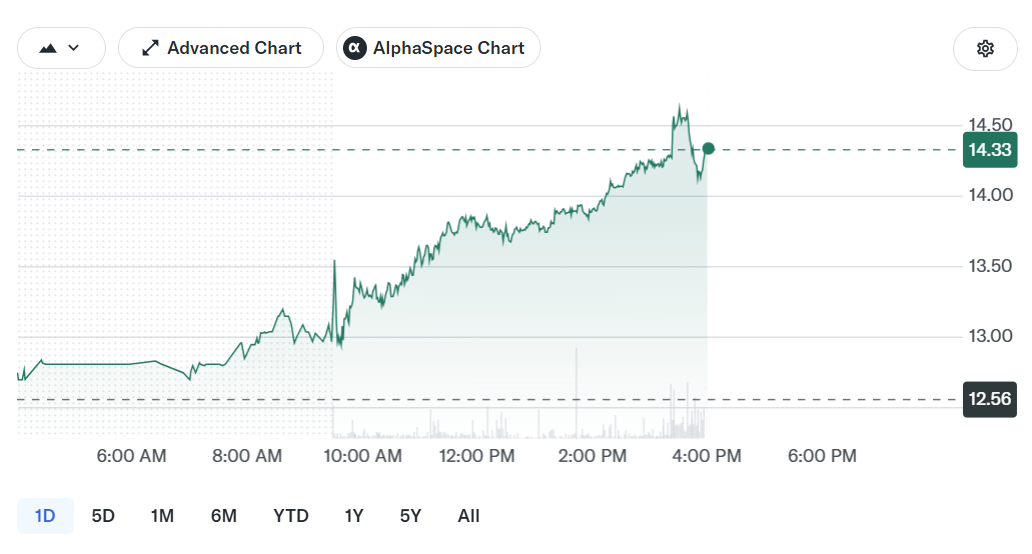Screen dimensions: 1032x554
Task: Click the area chart type icon
Action: pos(48,48)
